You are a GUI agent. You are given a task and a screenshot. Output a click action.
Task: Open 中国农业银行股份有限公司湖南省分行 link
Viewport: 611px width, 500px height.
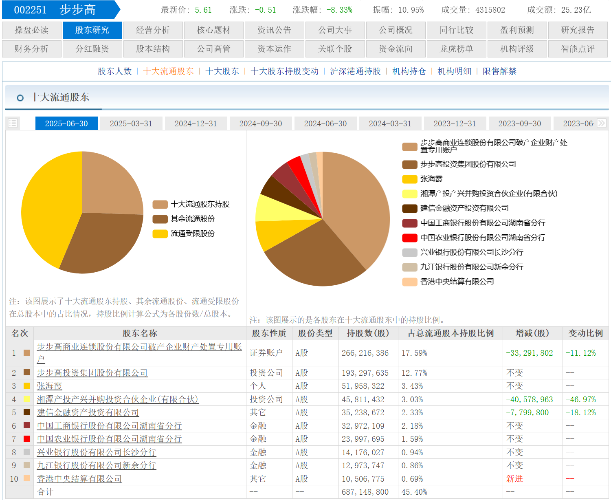click(109, 439)
